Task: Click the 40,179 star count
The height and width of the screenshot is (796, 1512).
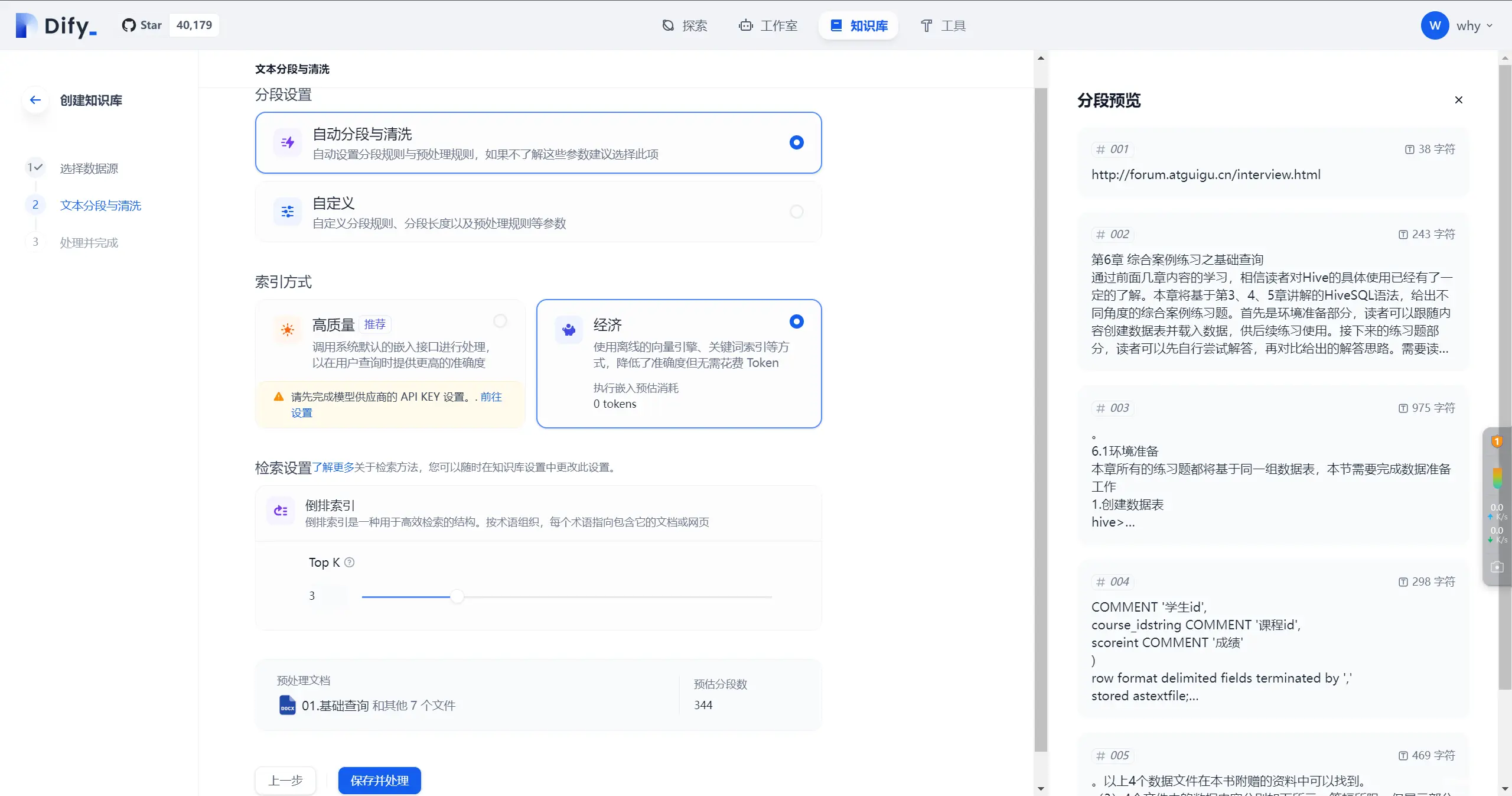Action: coord(194,25)
